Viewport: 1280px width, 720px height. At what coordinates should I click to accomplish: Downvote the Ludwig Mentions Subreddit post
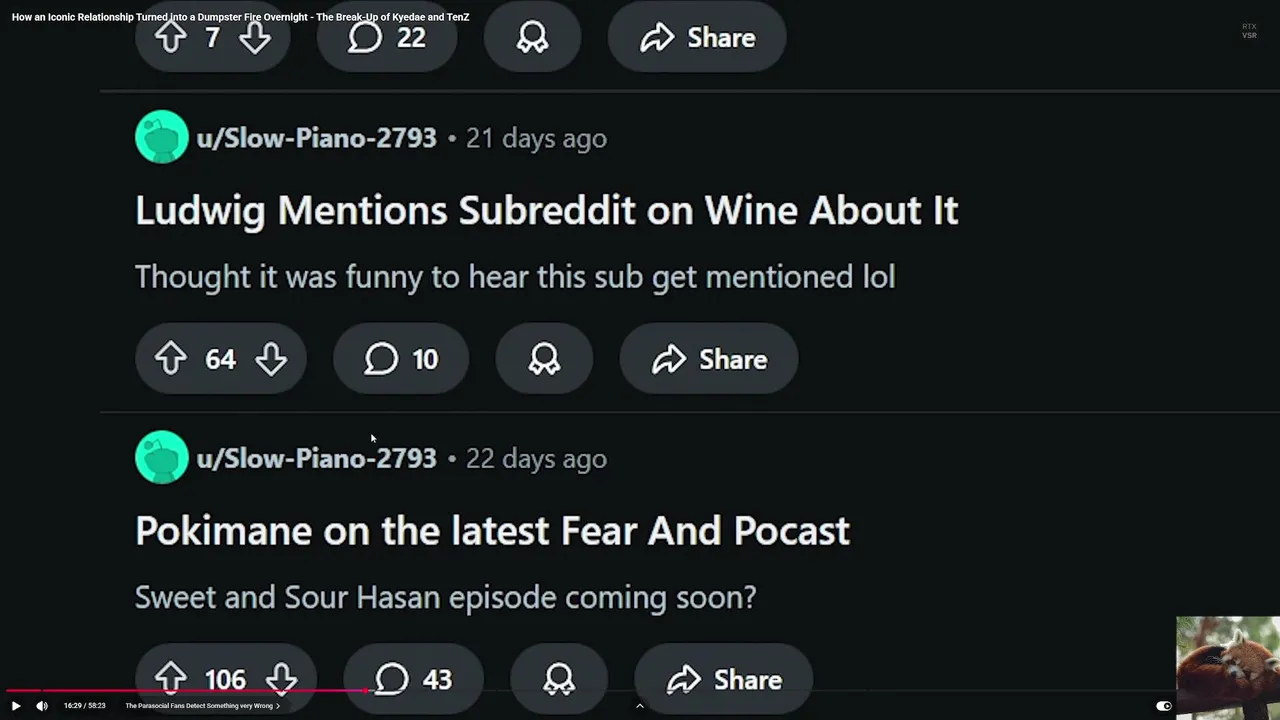271,359
